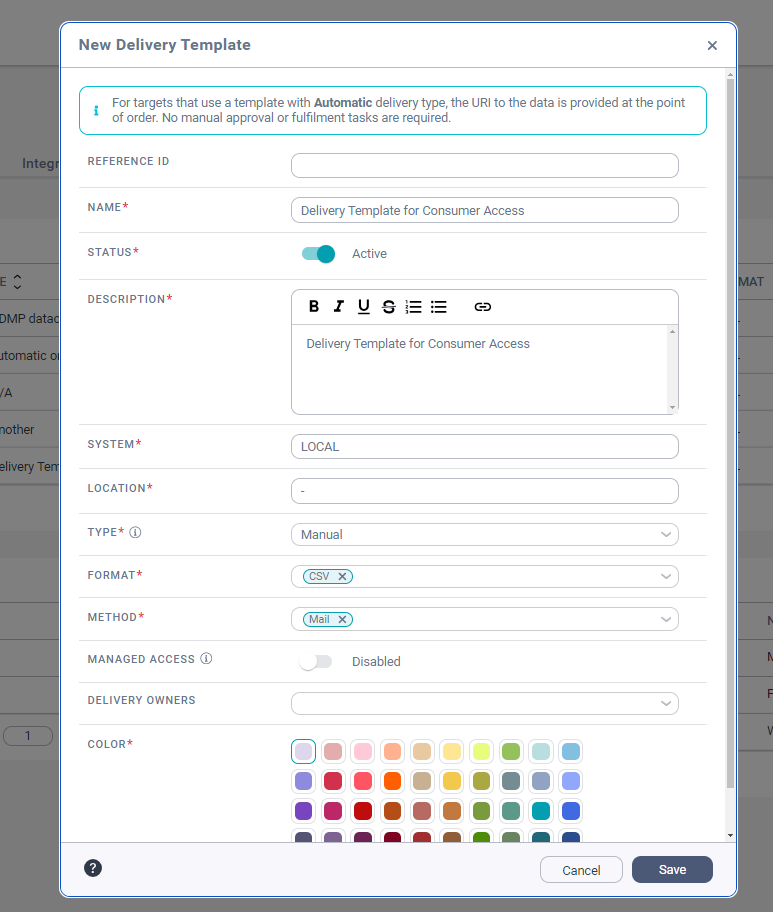This screenshot has height=912, width=773.
Task: Show Managed Access info icon
Action: point(206,658)
